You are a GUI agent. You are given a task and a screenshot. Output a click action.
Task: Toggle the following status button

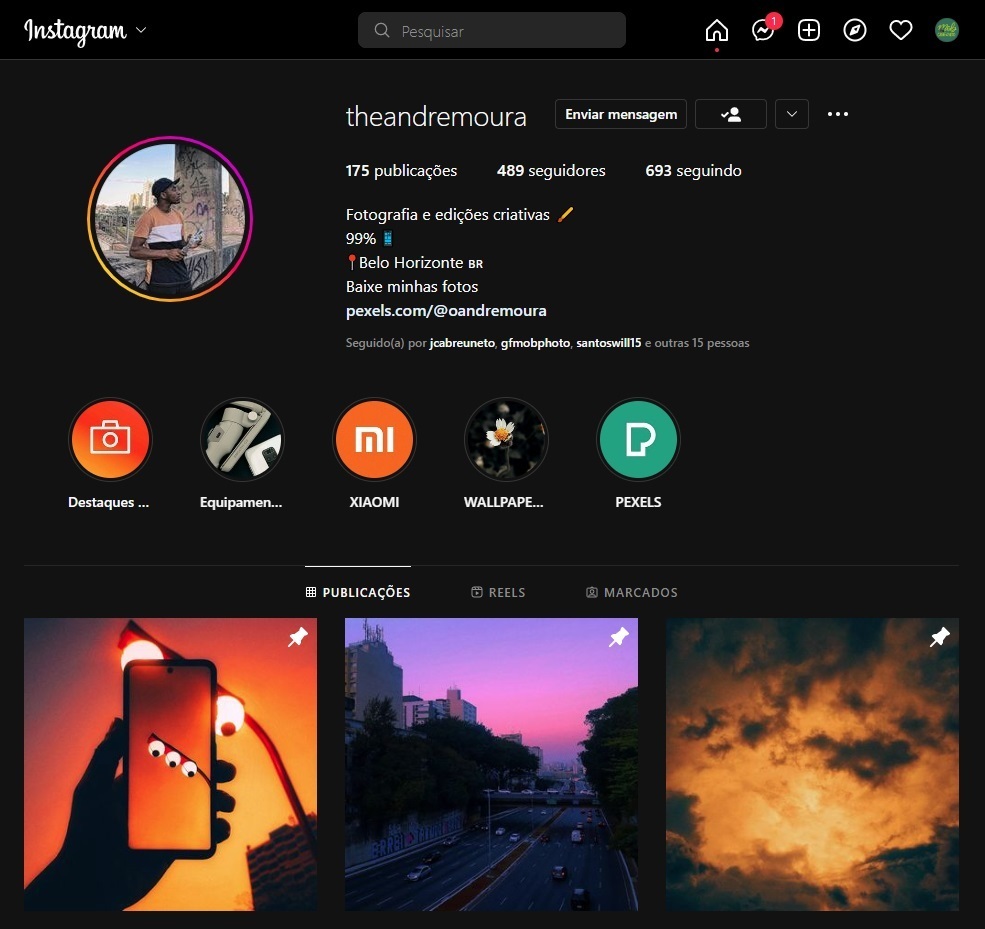pyautogui.click(x=730, y=114)
